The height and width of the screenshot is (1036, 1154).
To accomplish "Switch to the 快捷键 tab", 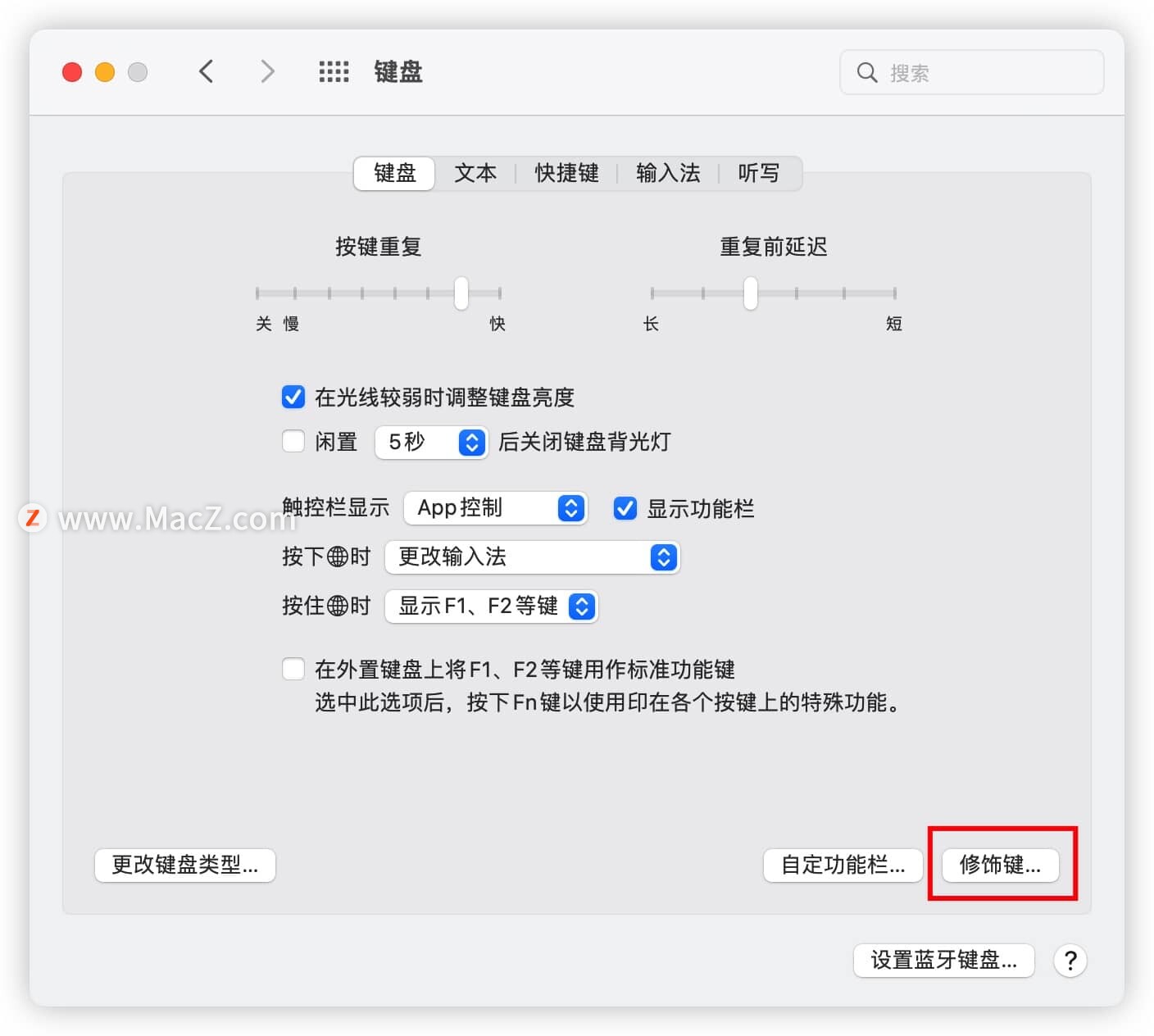I will (x=566, y=173).
